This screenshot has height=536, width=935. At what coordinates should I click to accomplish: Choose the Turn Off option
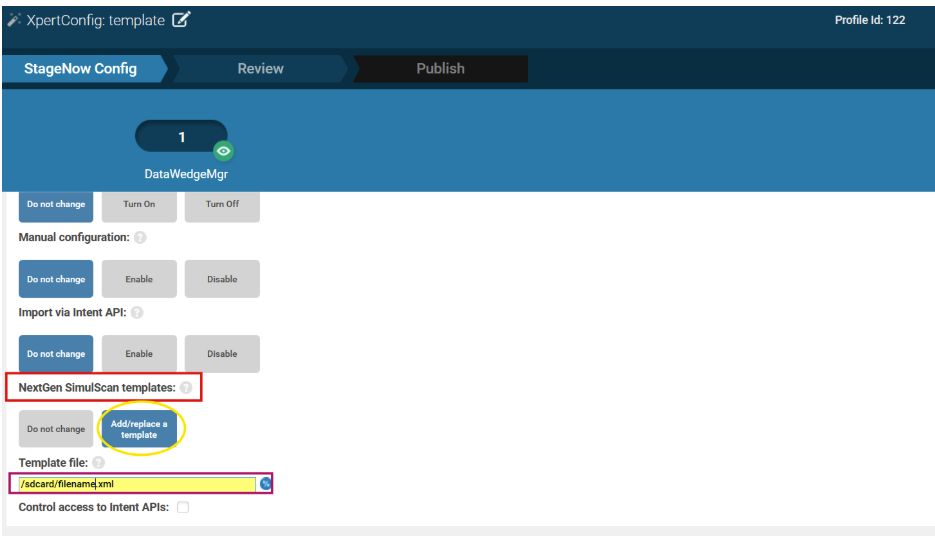click(222, 206)
